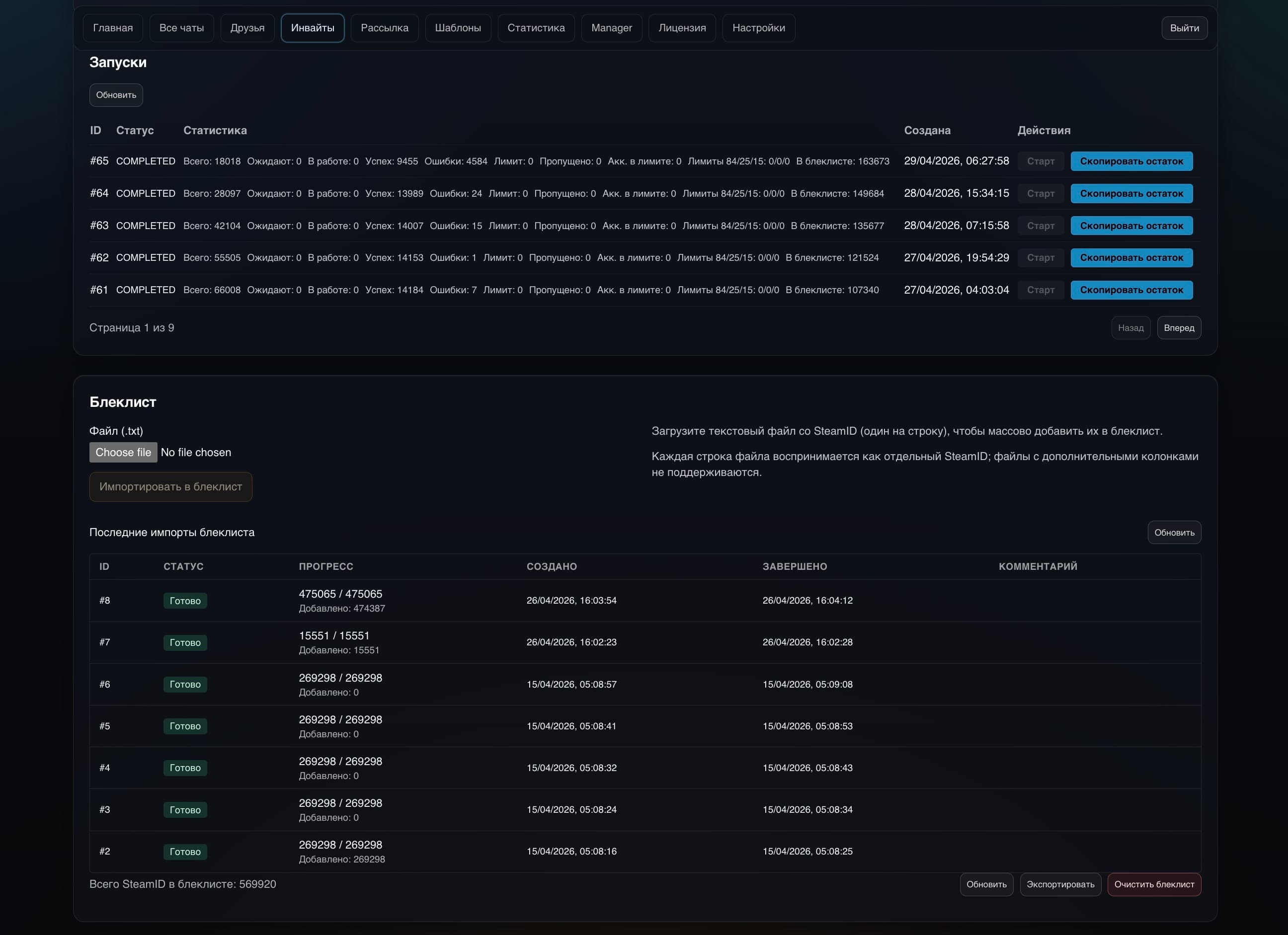Click date 29/04/2026, 06:27:58

pyautogui.click(x=957, y=160)
